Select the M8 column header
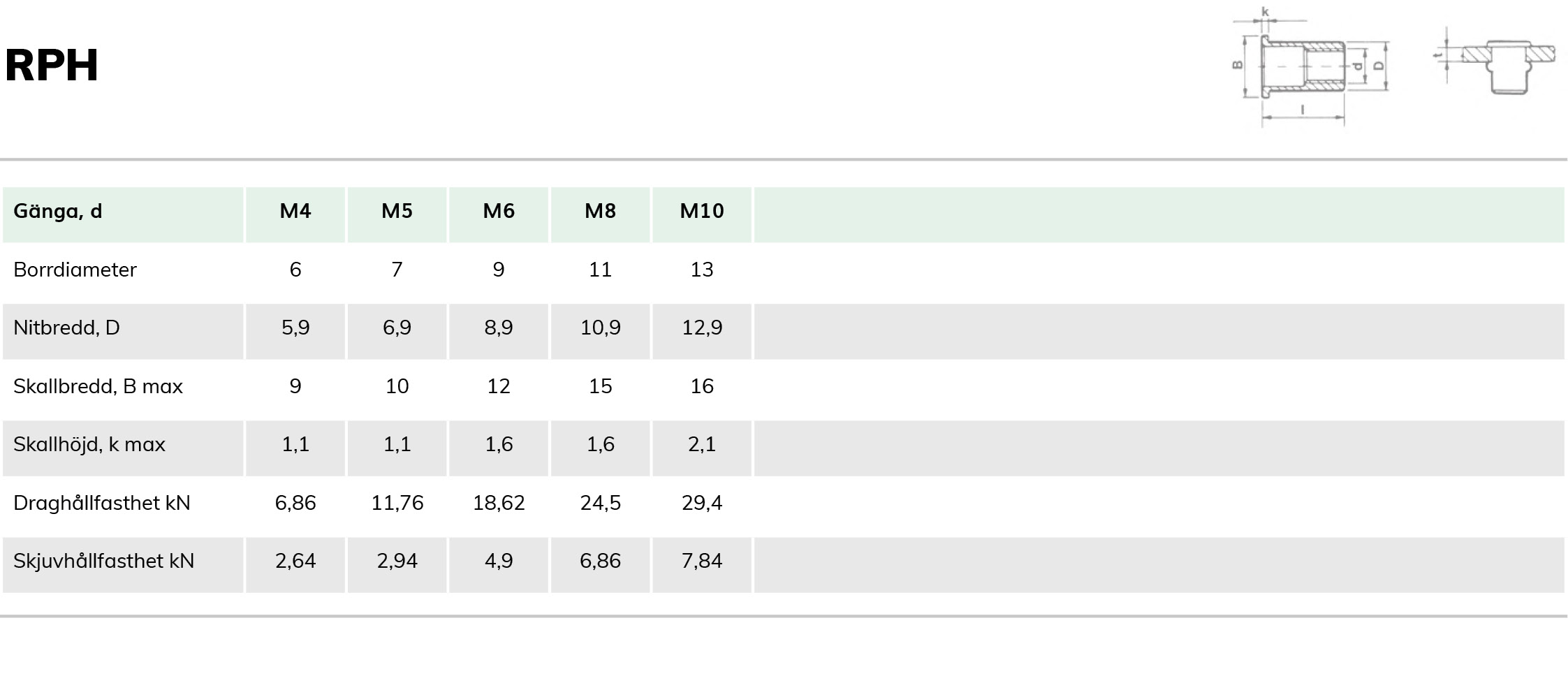1568x690 pixels. (600, 211)
